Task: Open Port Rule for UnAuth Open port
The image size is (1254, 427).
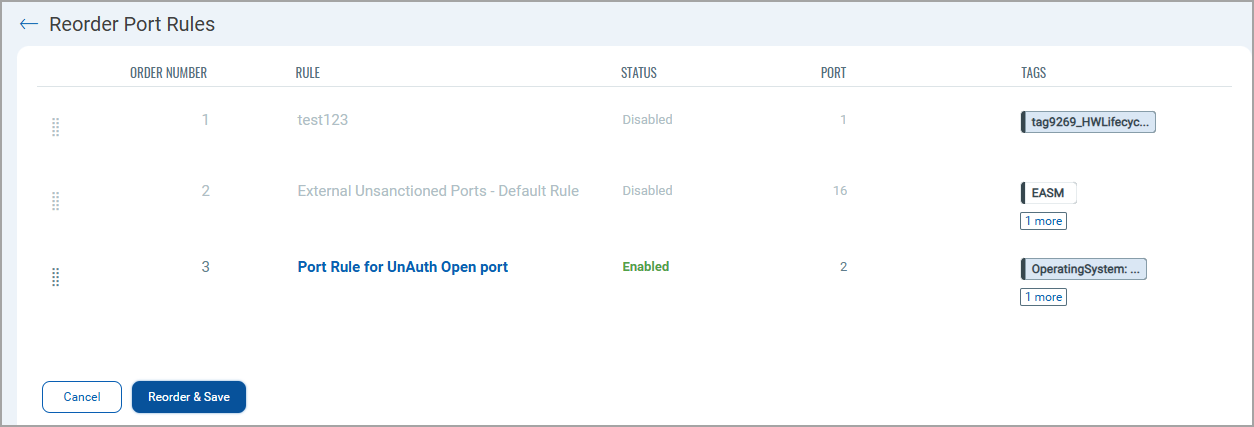Action: 403,267
